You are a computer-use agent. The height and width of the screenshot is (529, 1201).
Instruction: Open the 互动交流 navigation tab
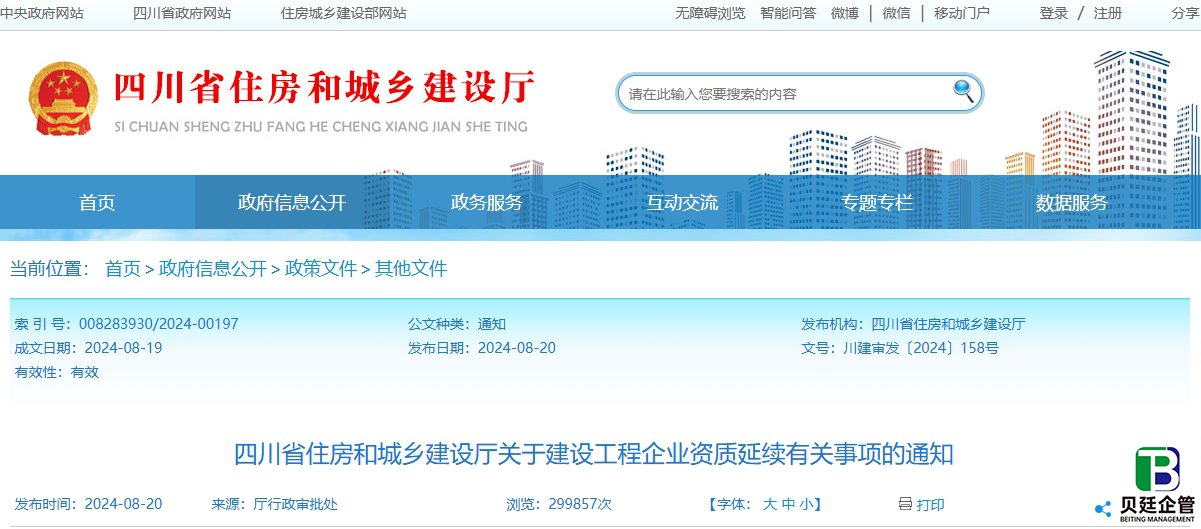(x=681, y=203)
